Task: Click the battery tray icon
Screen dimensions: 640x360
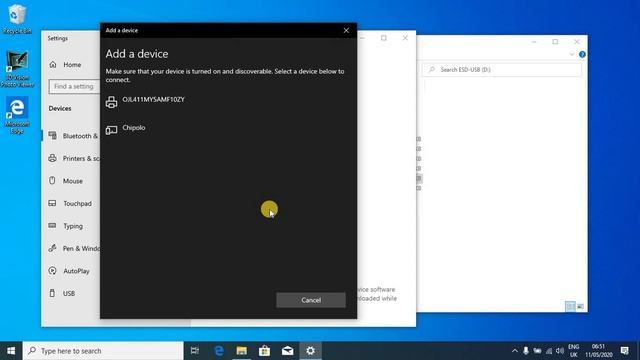Action: click(x=538, y=351)
